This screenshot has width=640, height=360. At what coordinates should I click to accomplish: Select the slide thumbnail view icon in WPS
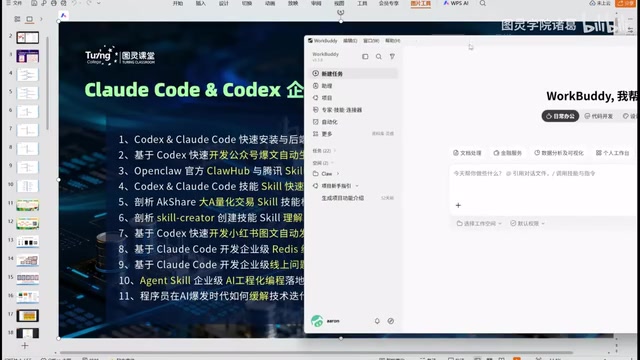coord(29,19)
